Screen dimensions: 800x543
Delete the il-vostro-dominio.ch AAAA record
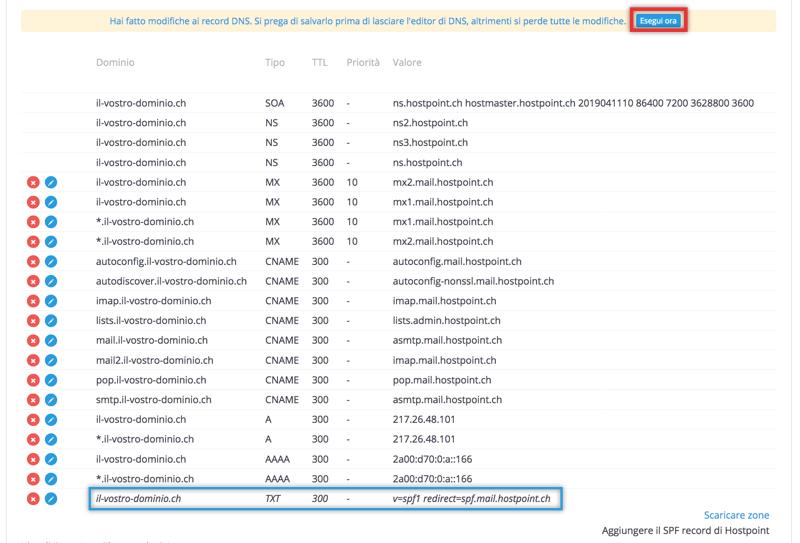click(x=33, y=459)
